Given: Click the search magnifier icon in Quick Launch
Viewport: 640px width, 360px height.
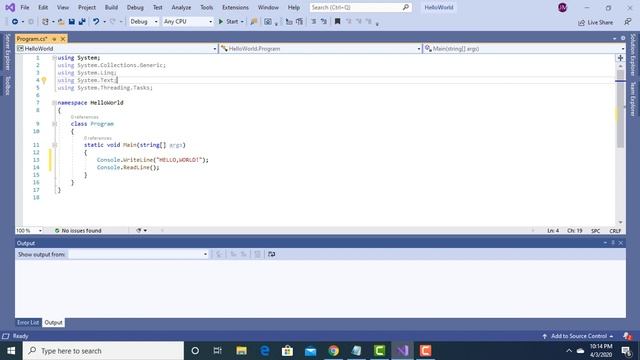Looking at the screenshot, I should [x=406, y=7].
